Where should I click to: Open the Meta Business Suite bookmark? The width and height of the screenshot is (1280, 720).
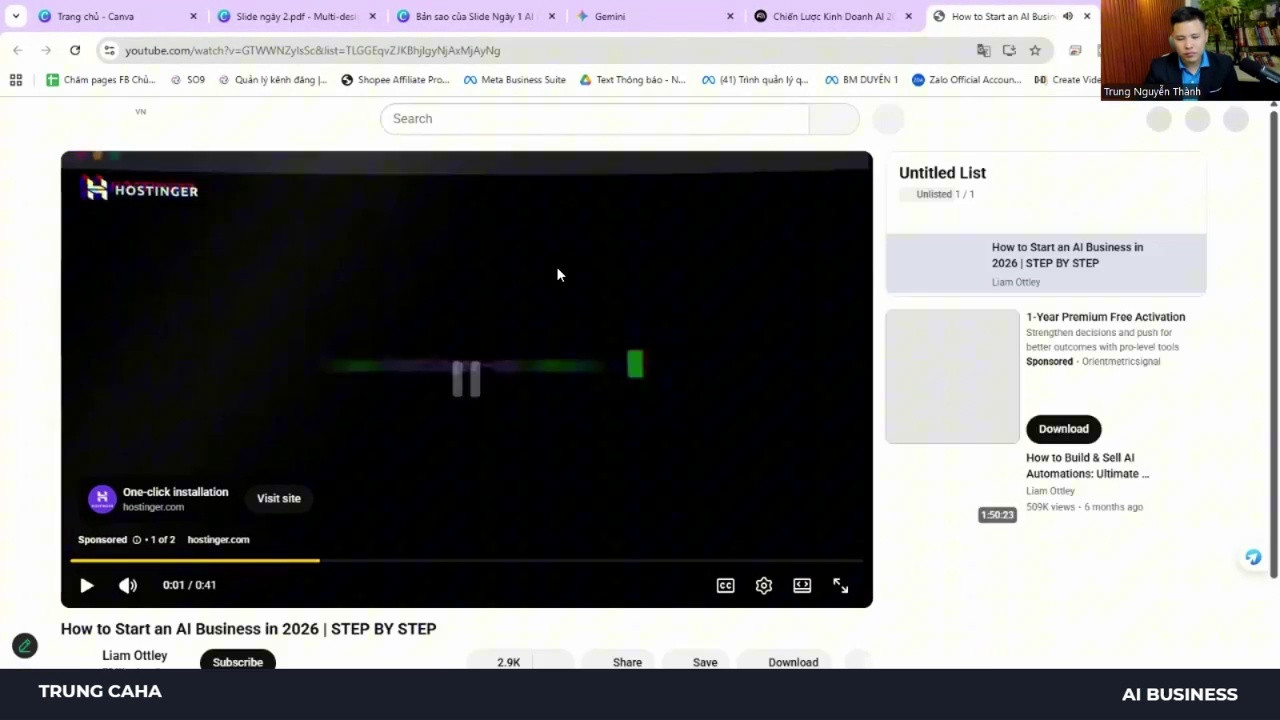point(515,80)
